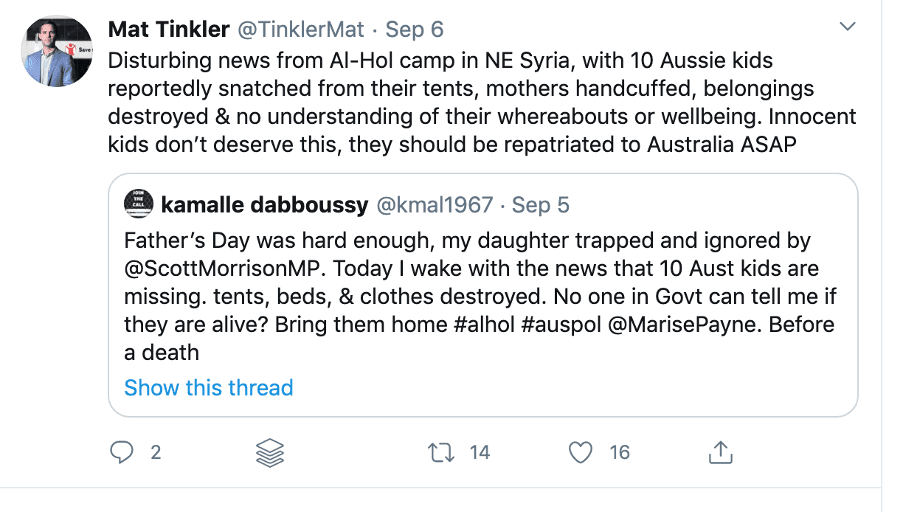Open the share tweet upload icon
Screen dimensions: 902x512
click(x=719, y=453)
